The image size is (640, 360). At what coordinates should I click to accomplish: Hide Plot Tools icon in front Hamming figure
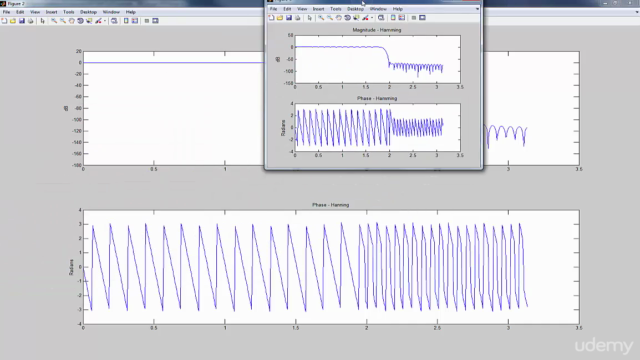[413, 18]
